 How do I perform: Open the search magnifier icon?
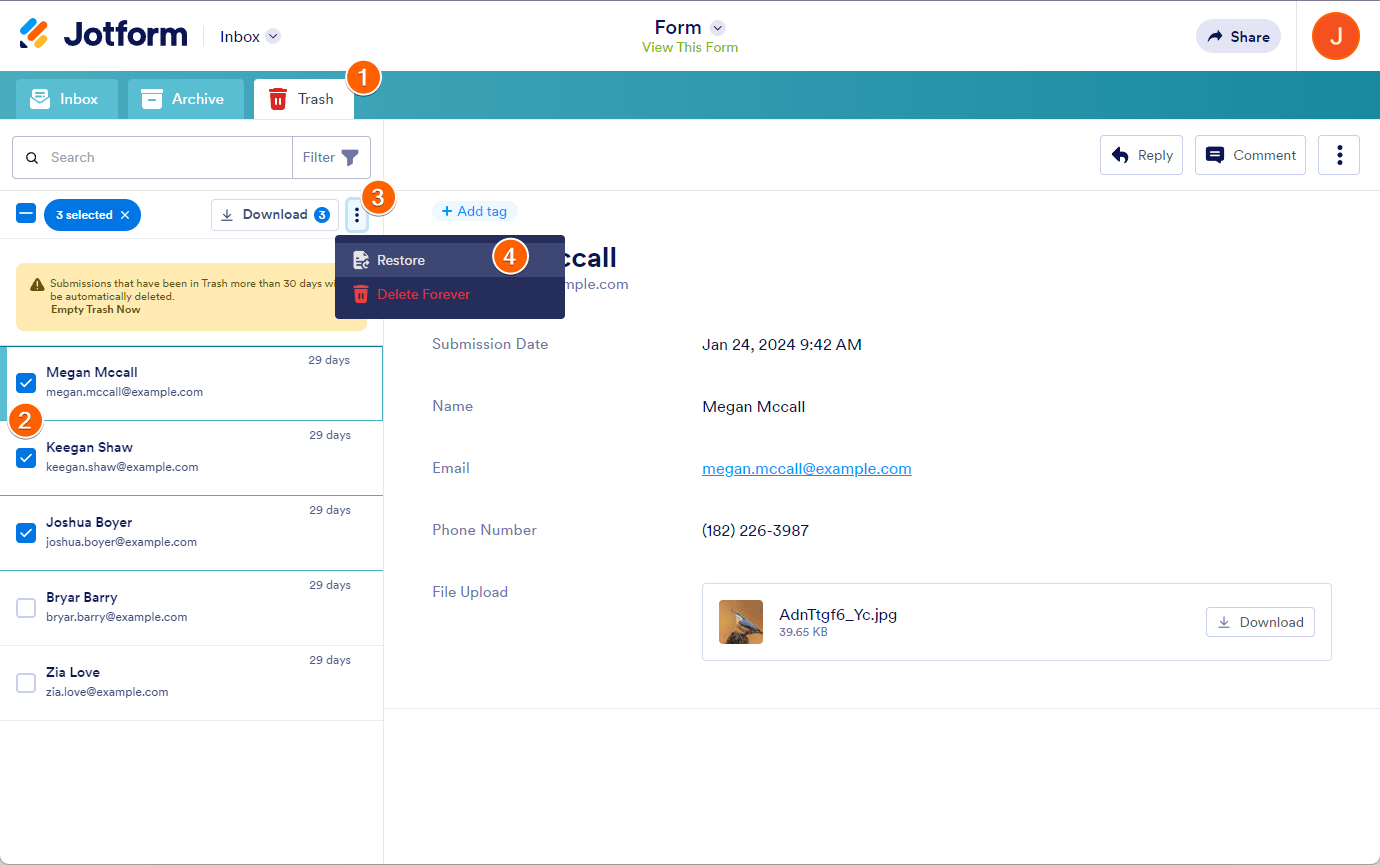[x=33, y=157]
